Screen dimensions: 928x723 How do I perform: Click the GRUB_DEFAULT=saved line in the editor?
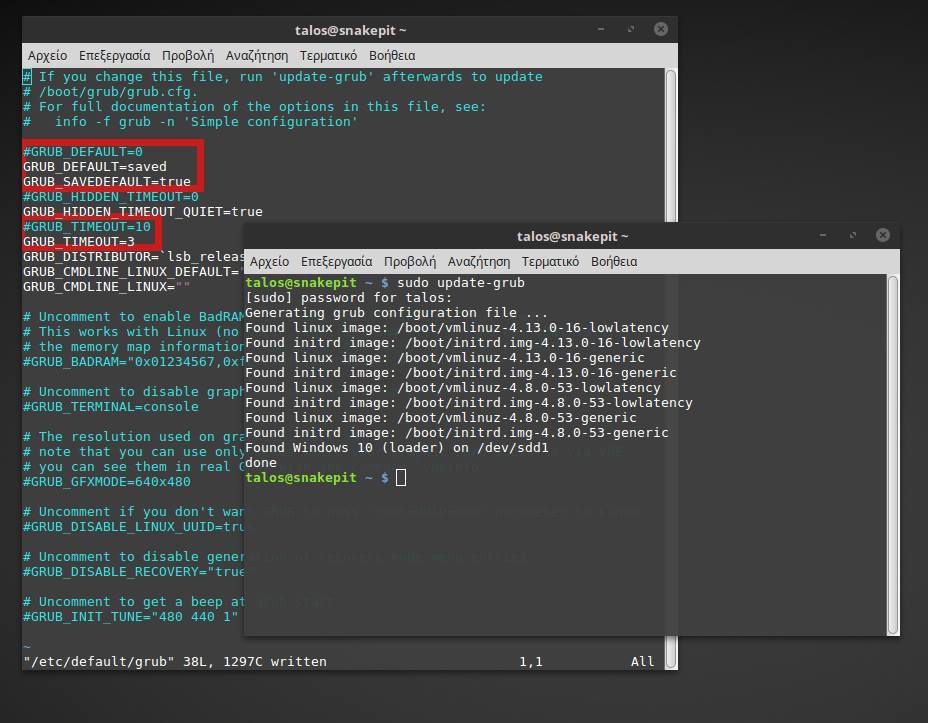[95, 166]
